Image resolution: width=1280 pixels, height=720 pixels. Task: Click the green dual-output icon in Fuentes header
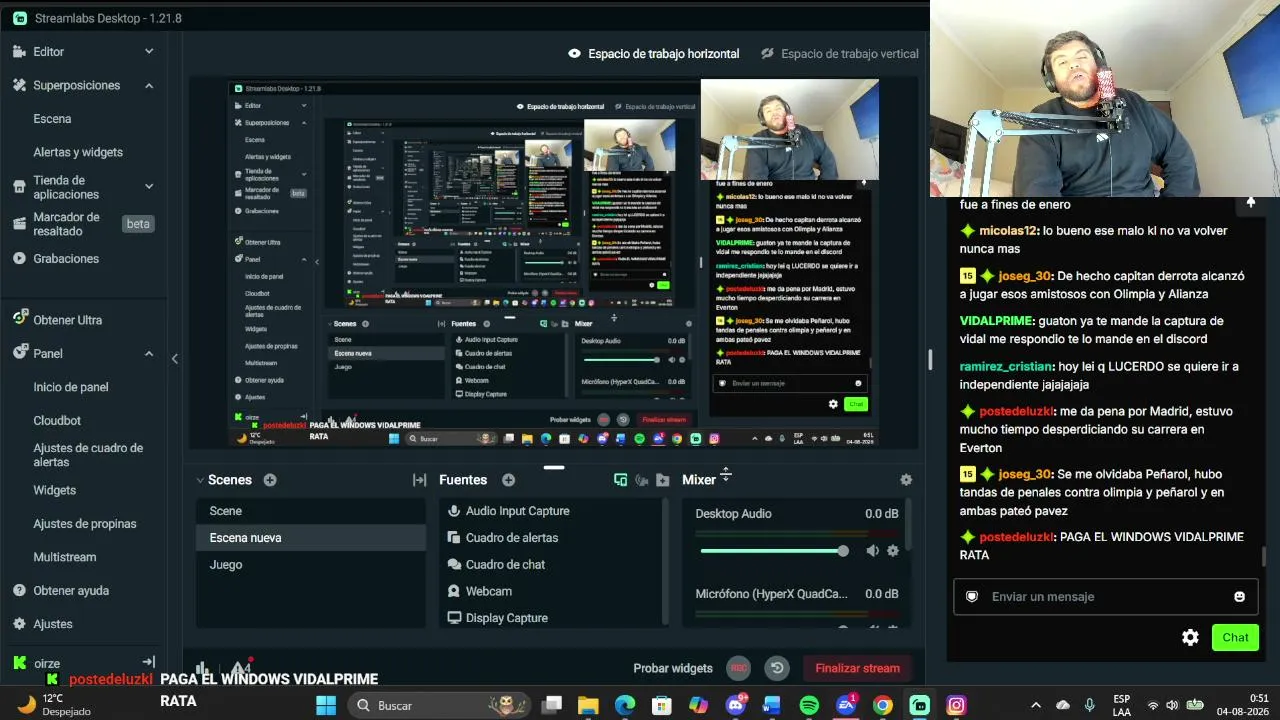620,480
